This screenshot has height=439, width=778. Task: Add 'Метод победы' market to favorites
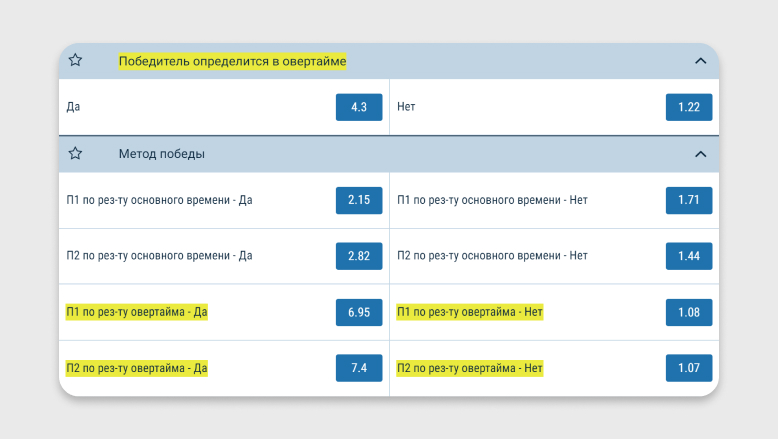coord(75,153)
